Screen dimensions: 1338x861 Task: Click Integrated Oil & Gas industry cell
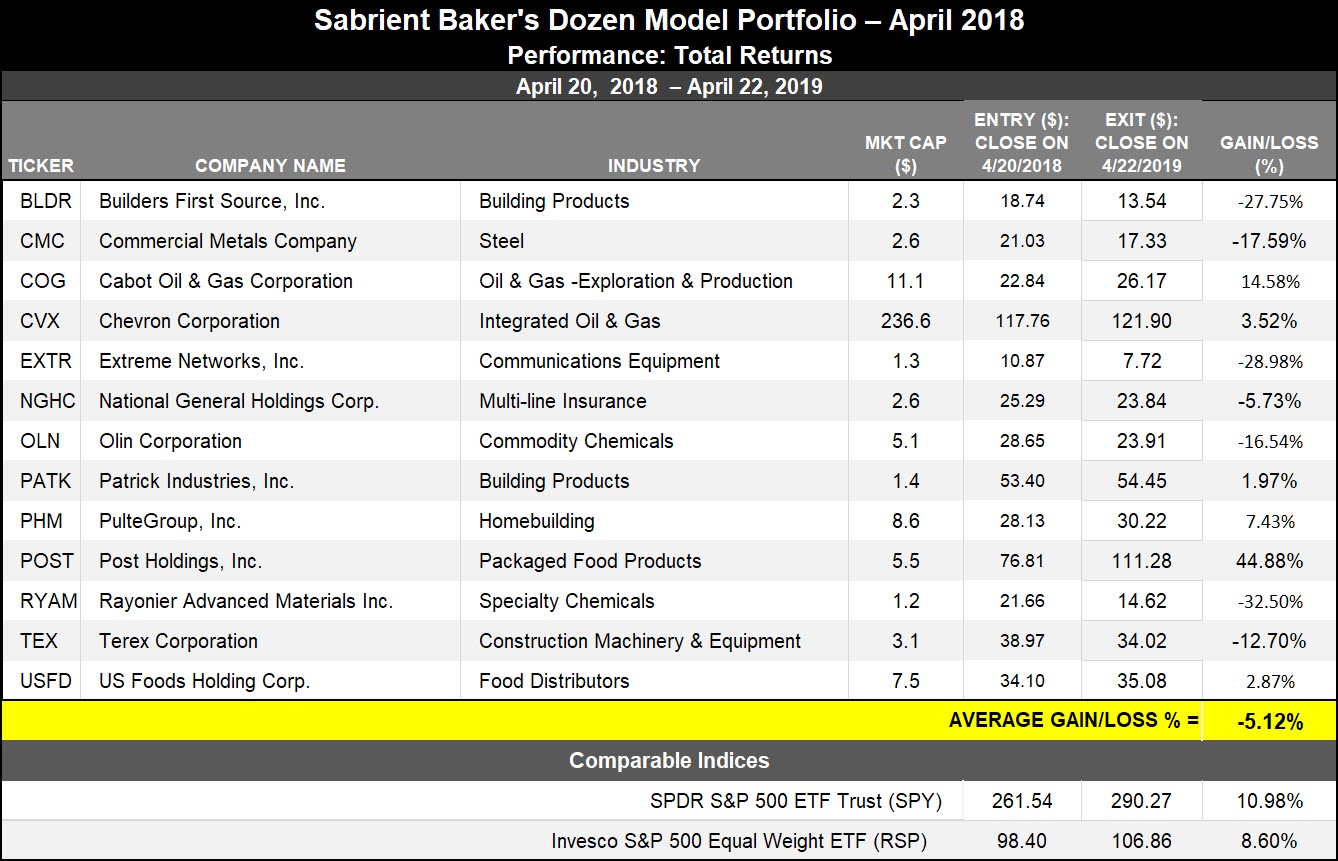570,321
